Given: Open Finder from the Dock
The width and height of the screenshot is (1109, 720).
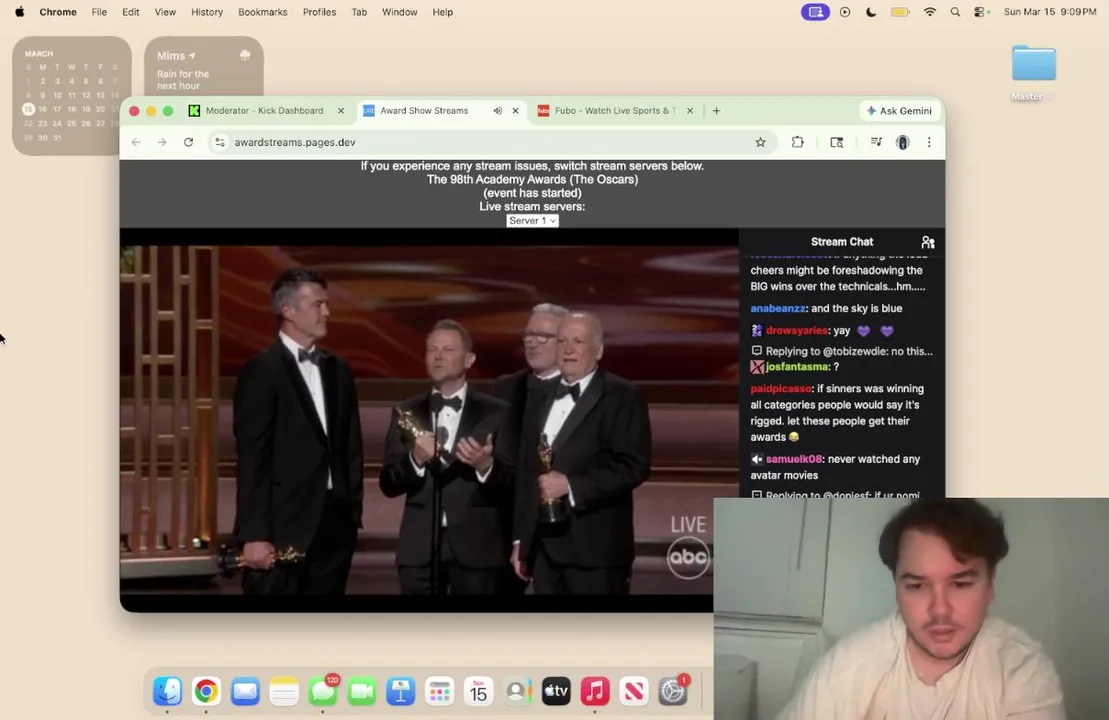Looking at the screenshot, I should [x=168, y=691].
